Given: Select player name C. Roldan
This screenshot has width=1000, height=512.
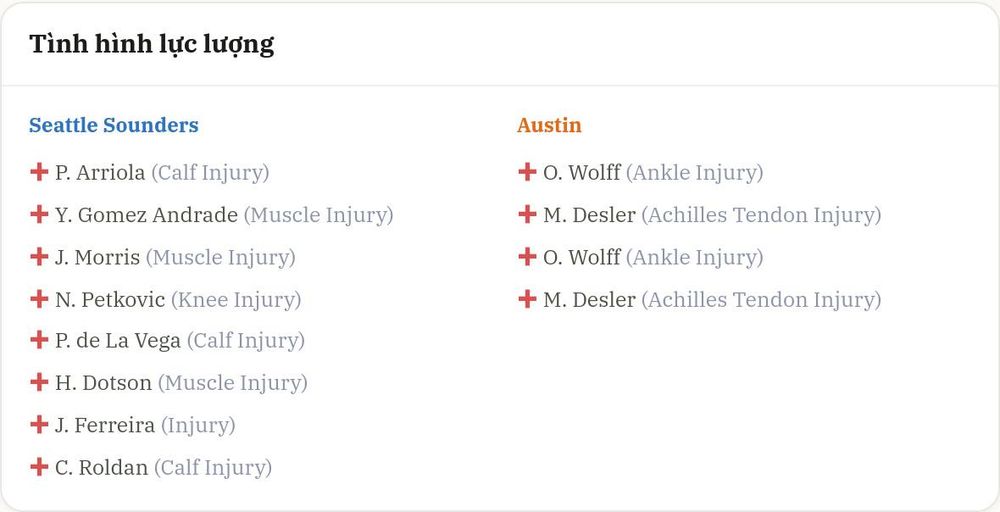Looking at the screenshot, I should click(101, 468).
